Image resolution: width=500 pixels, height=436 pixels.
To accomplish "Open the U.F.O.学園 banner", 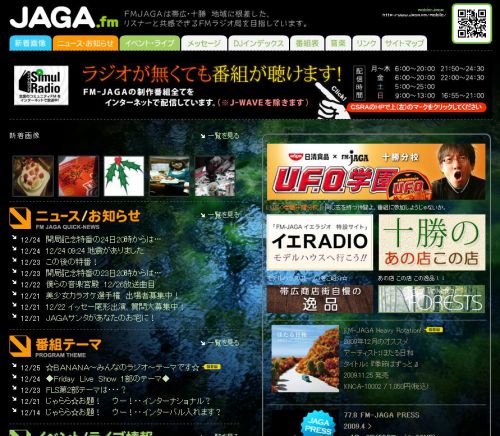I will 376,172.
